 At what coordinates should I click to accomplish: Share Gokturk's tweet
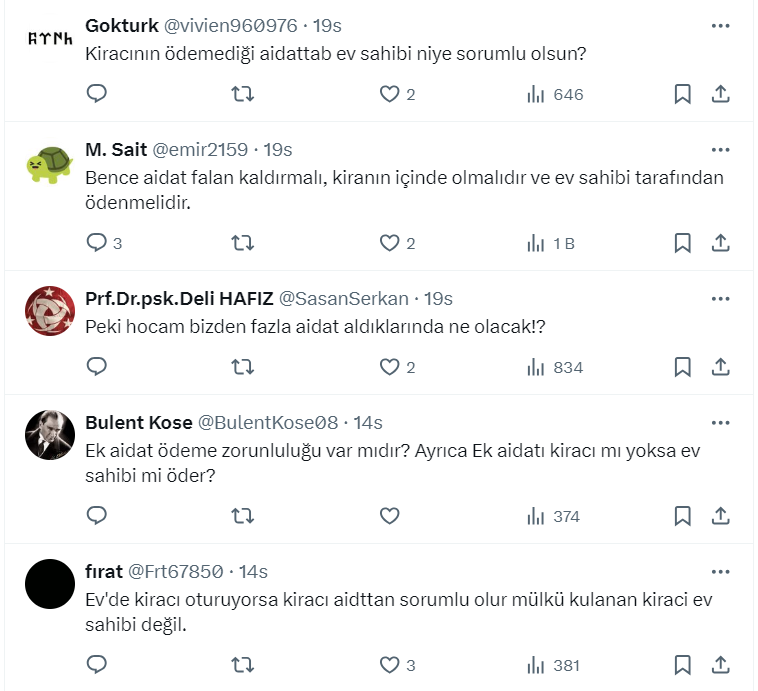pyautogui.click(x=720, y=94)
